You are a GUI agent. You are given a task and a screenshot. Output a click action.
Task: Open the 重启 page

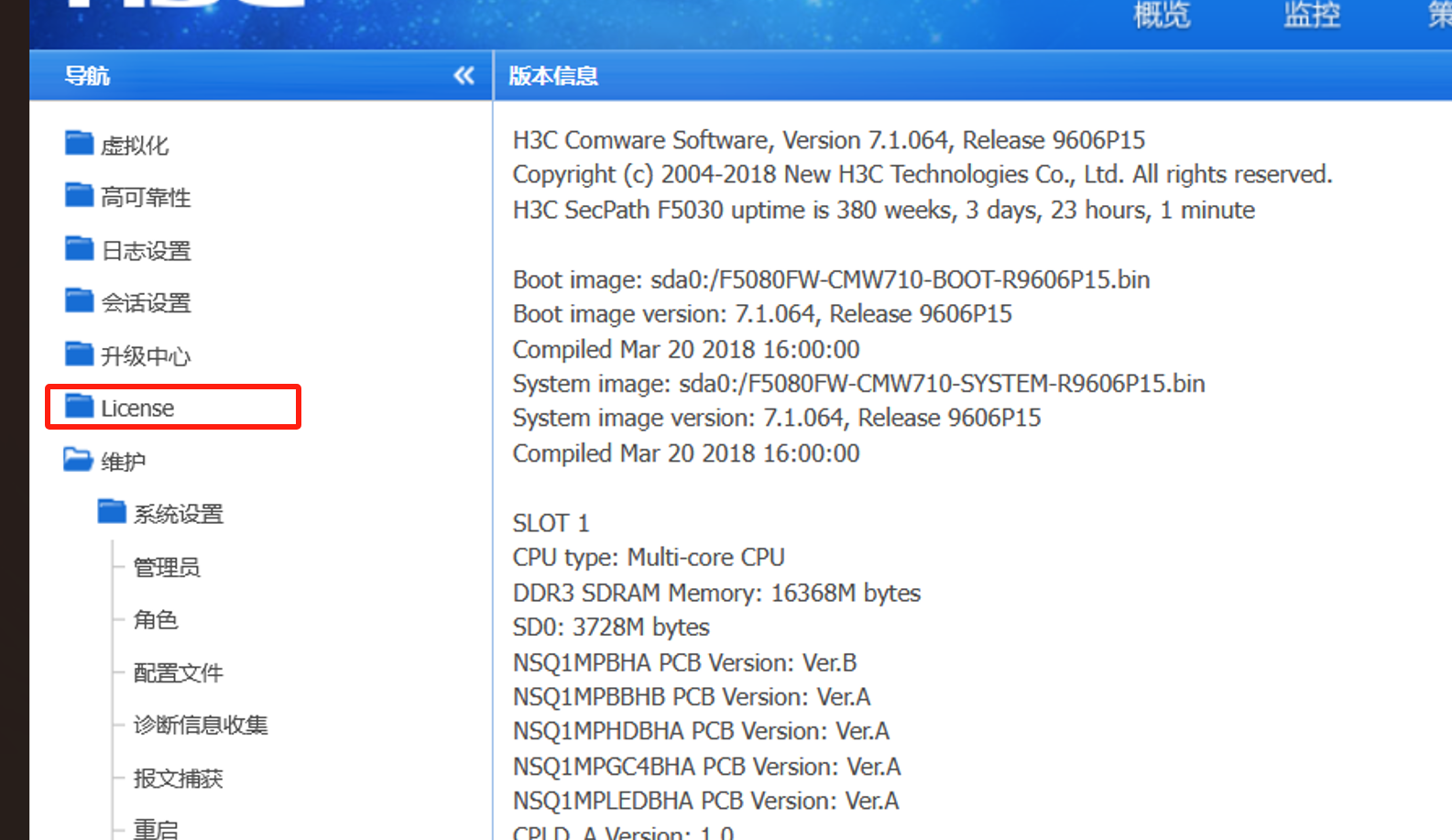[156, 829]
